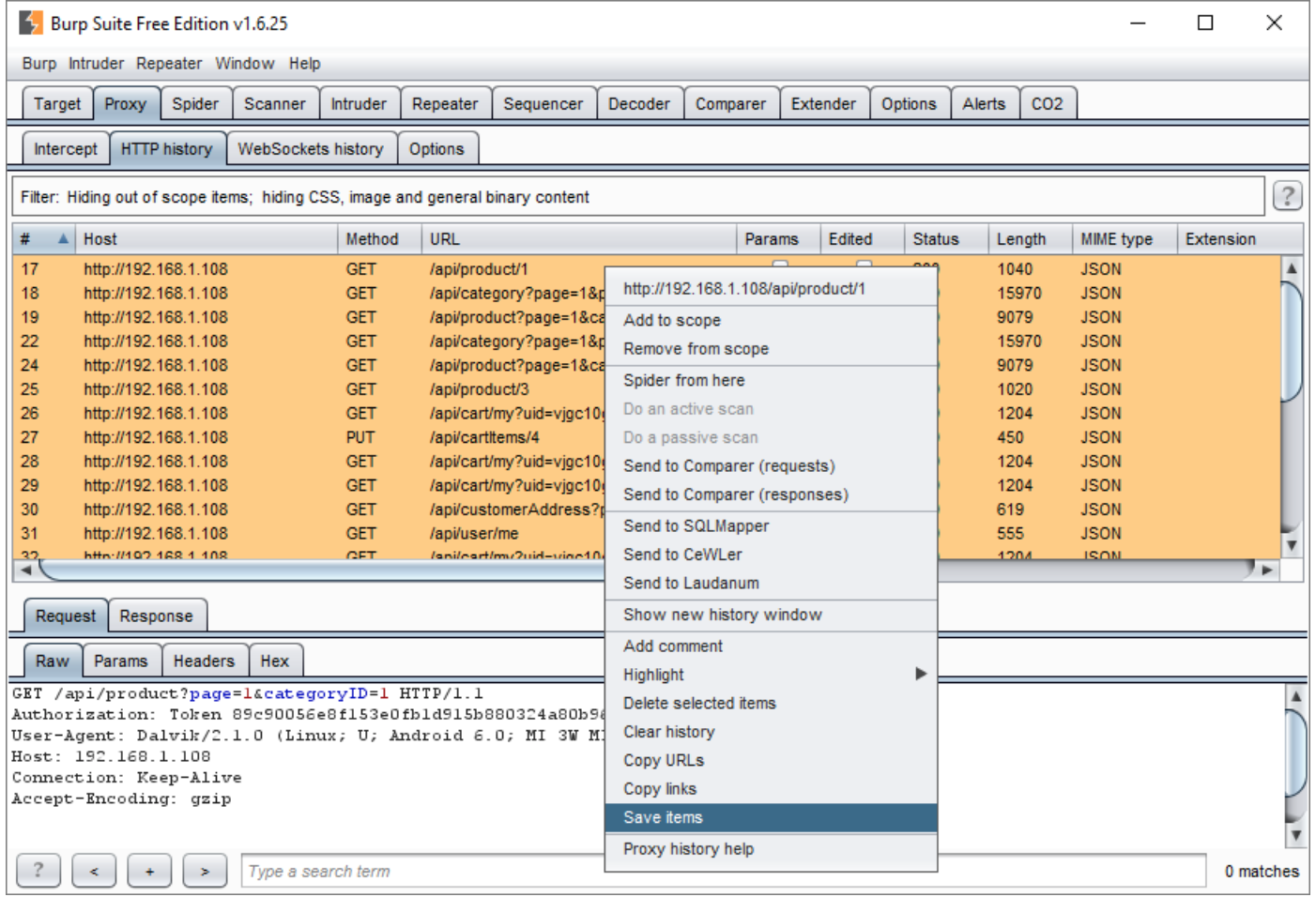The height and width of the screenshot is (897, 1316).
Task: Choose Proxy history help
Action: click(771, 848)
